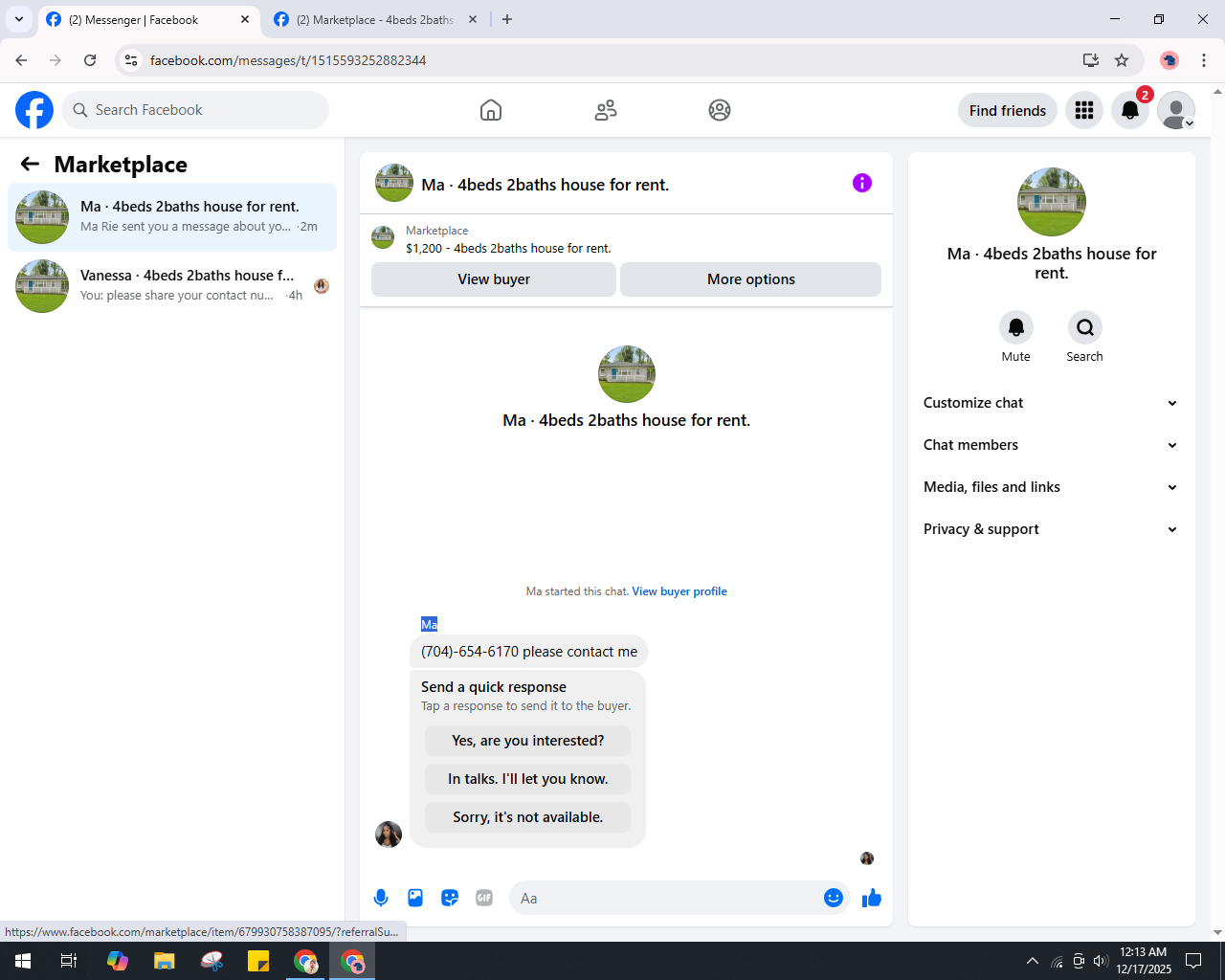This screenshot has height=980, width=1225.
Task: Attach a photo file
Action: [x=415, y=898]
